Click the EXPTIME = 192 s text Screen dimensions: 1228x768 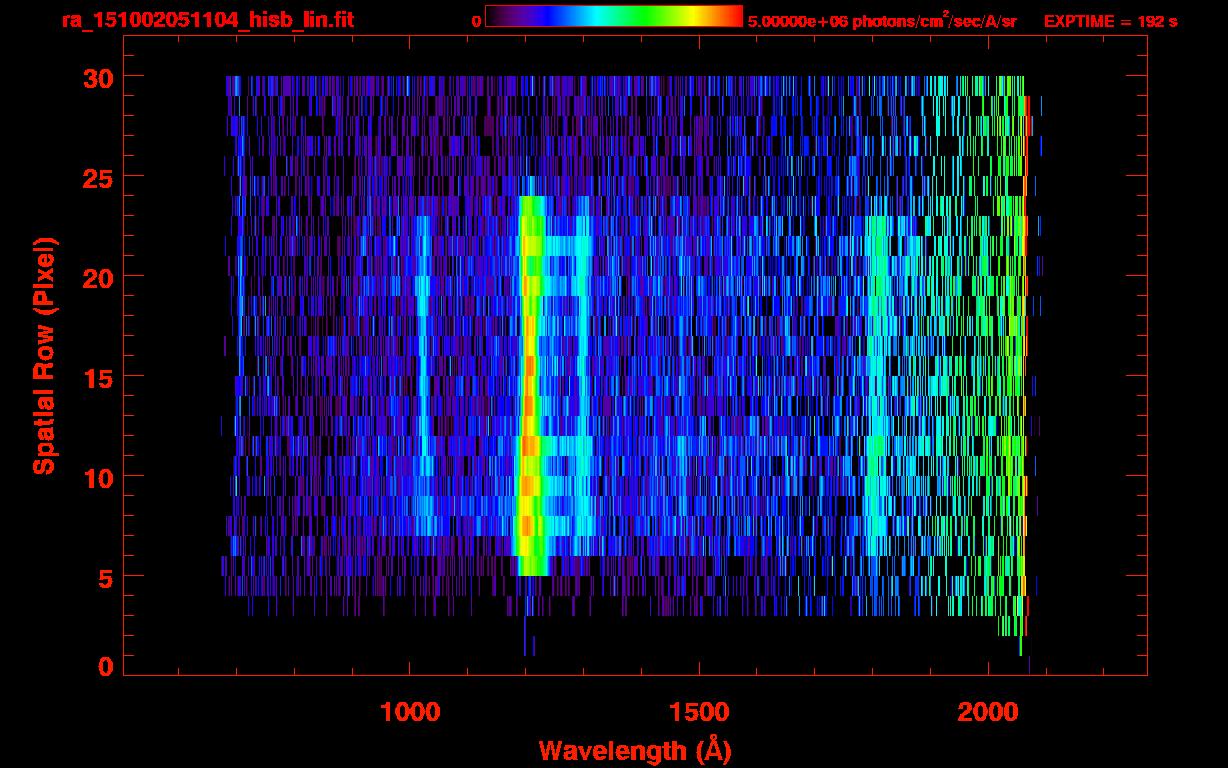click(x=1110, y=21)
